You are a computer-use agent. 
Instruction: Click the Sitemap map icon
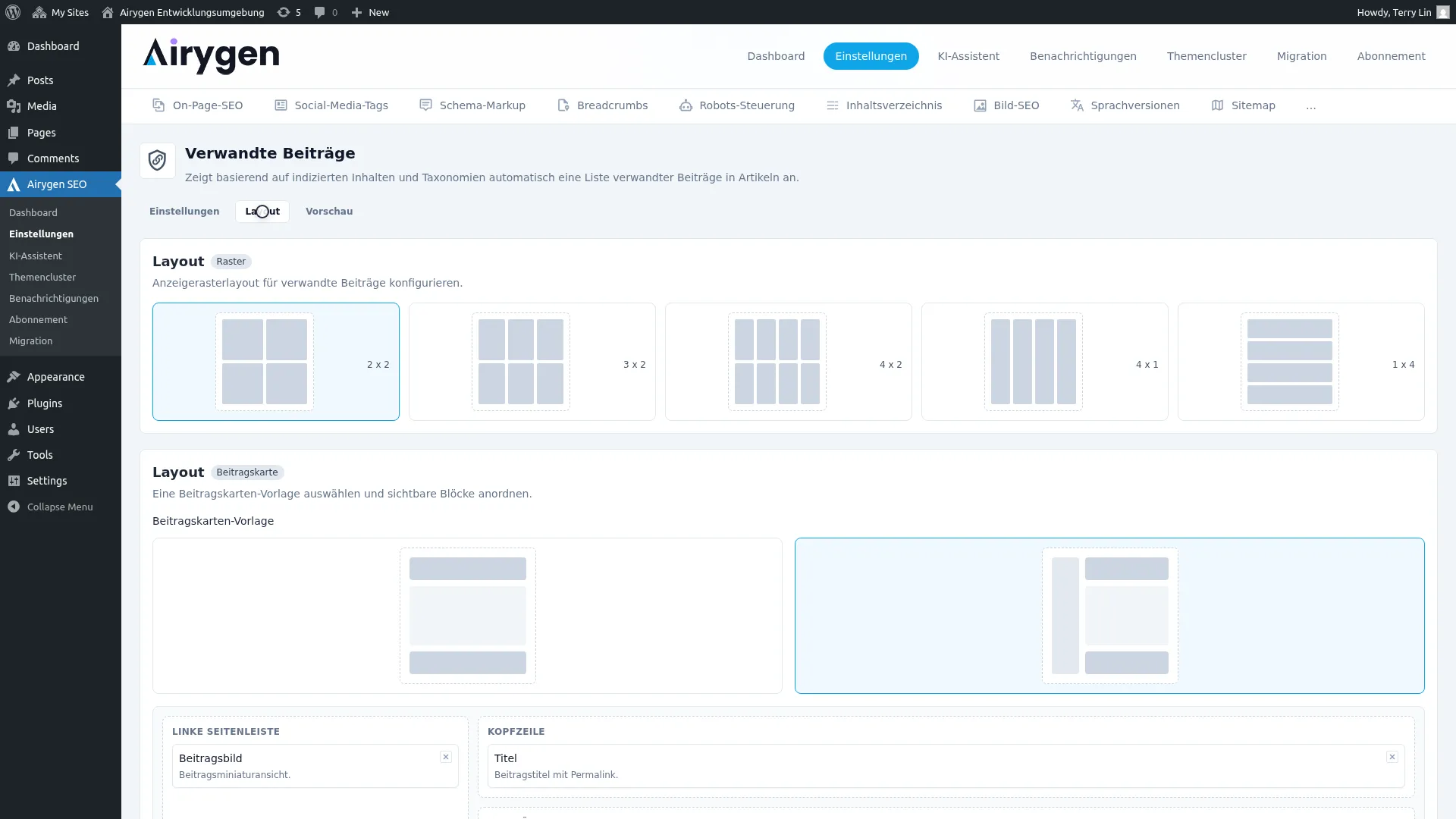1217,105
